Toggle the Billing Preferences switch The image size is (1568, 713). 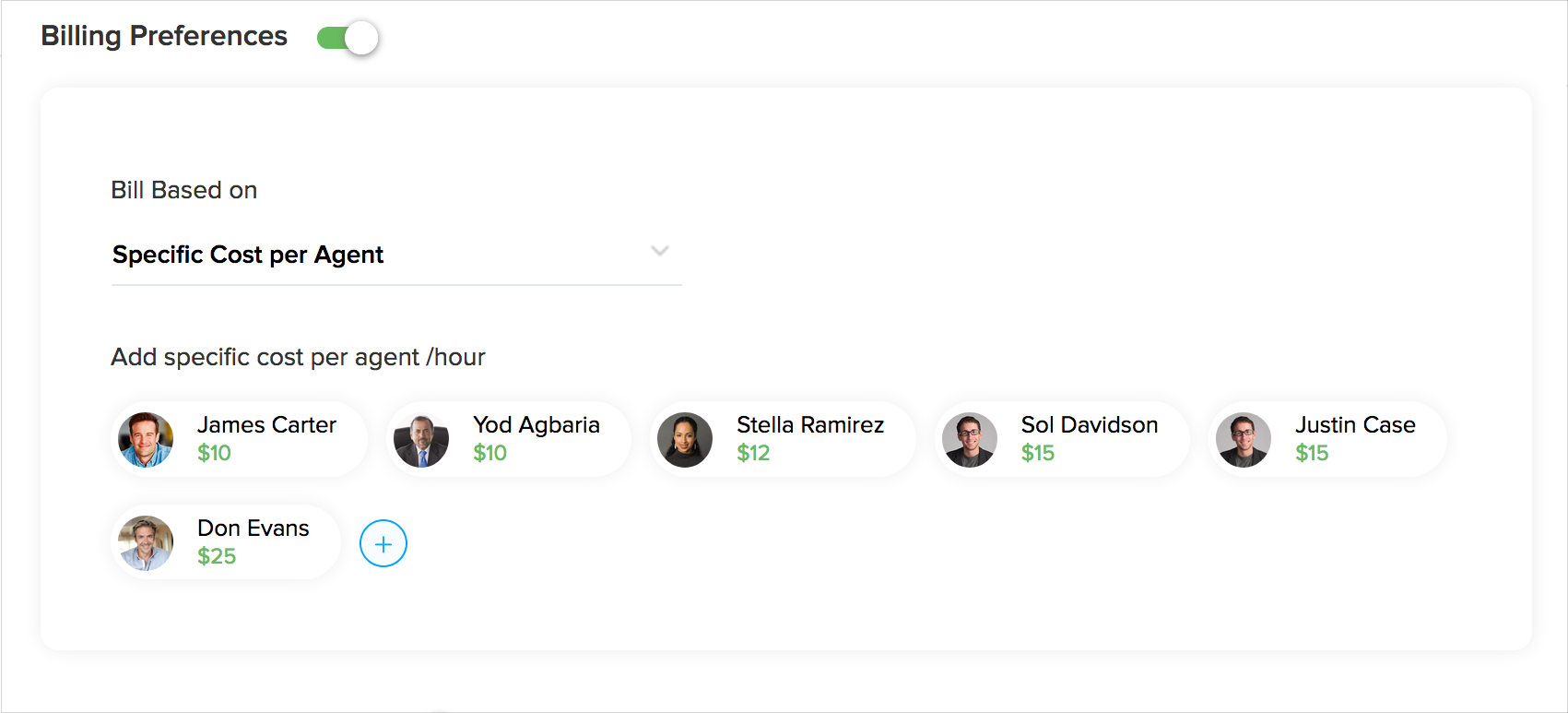(x=348, y=38)
